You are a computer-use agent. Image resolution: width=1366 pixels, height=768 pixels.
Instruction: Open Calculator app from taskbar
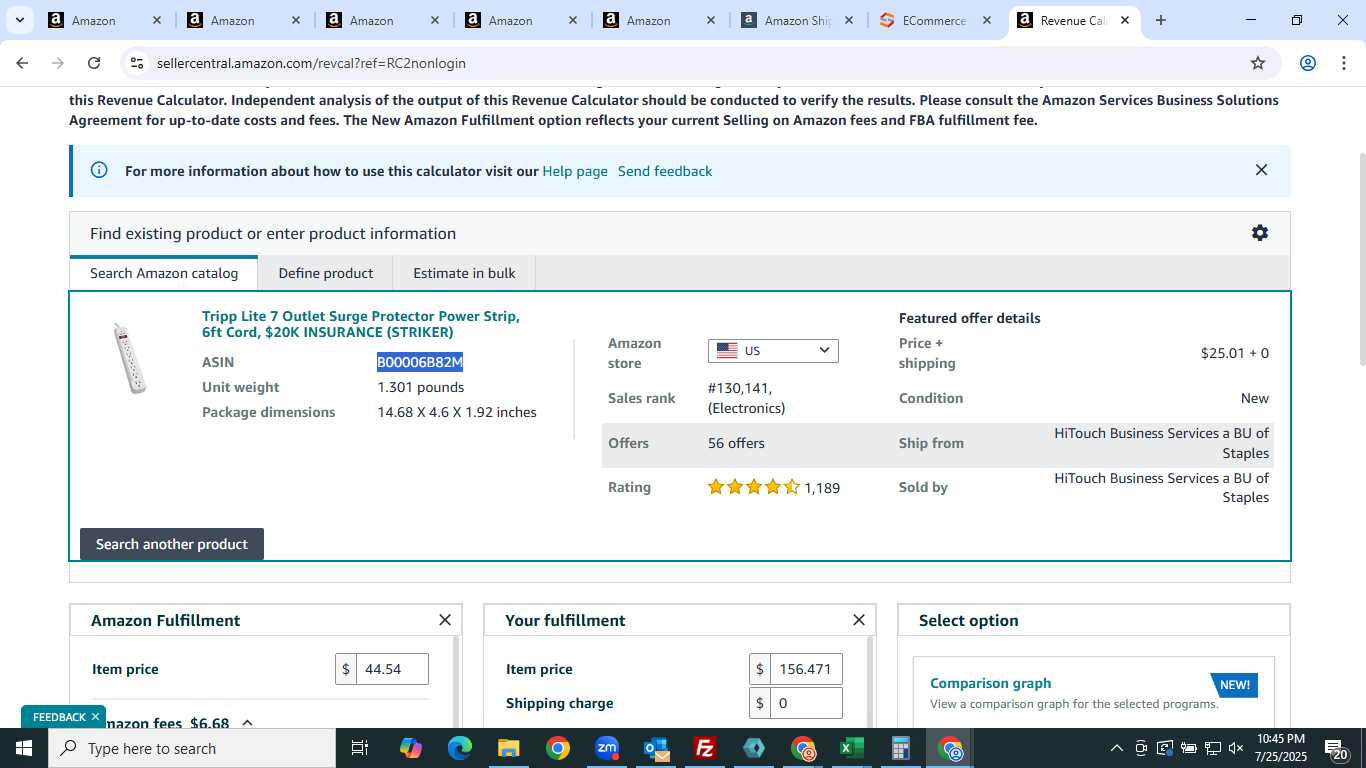click(901, 748)
